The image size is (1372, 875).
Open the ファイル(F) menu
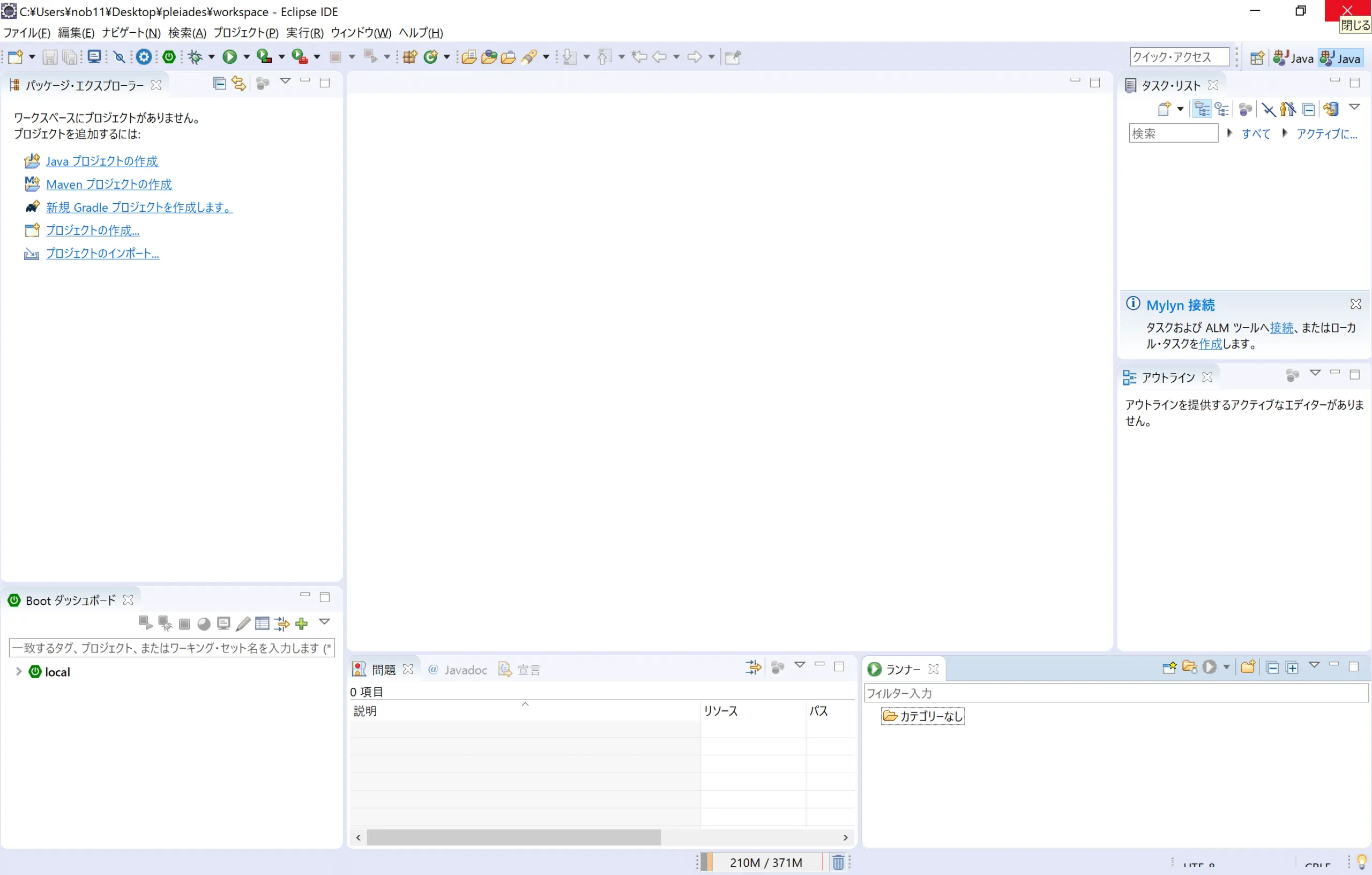coord(27,33)
